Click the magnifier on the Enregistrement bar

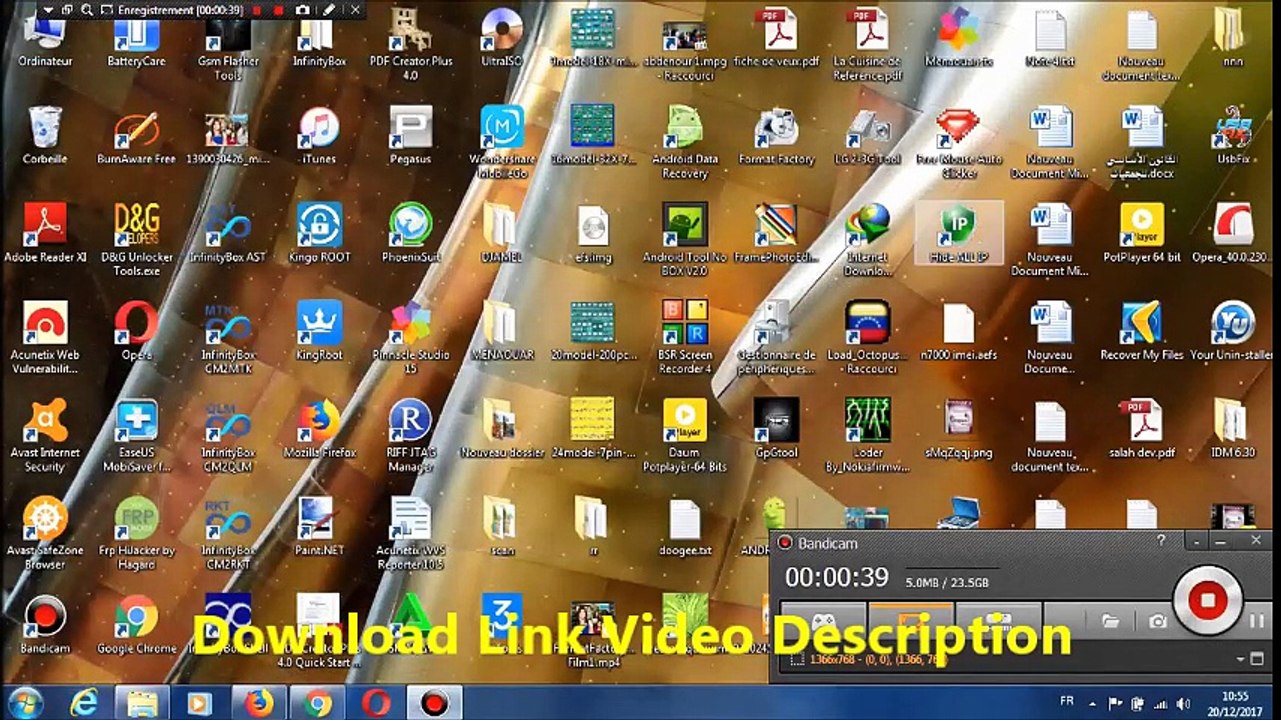pos(87,9)
